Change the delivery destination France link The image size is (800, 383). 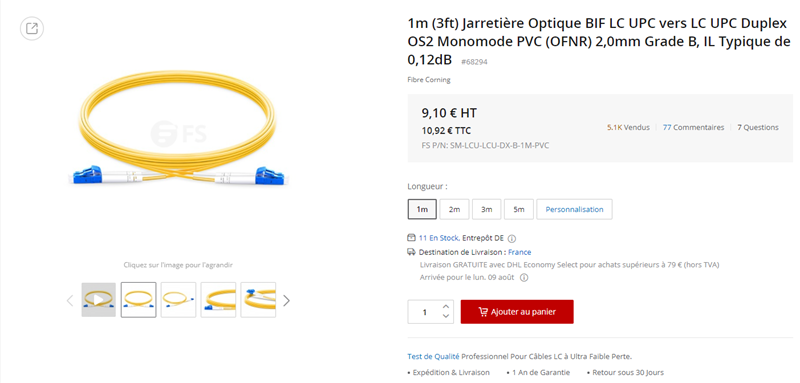pyautogui.click(x=519, y=252)
